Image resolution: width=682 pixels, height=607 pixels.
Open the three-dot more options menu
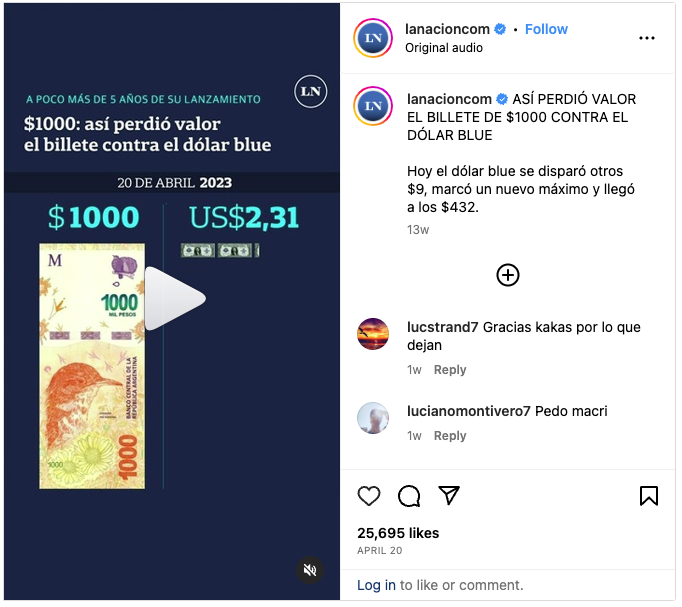tap(647, 38)
